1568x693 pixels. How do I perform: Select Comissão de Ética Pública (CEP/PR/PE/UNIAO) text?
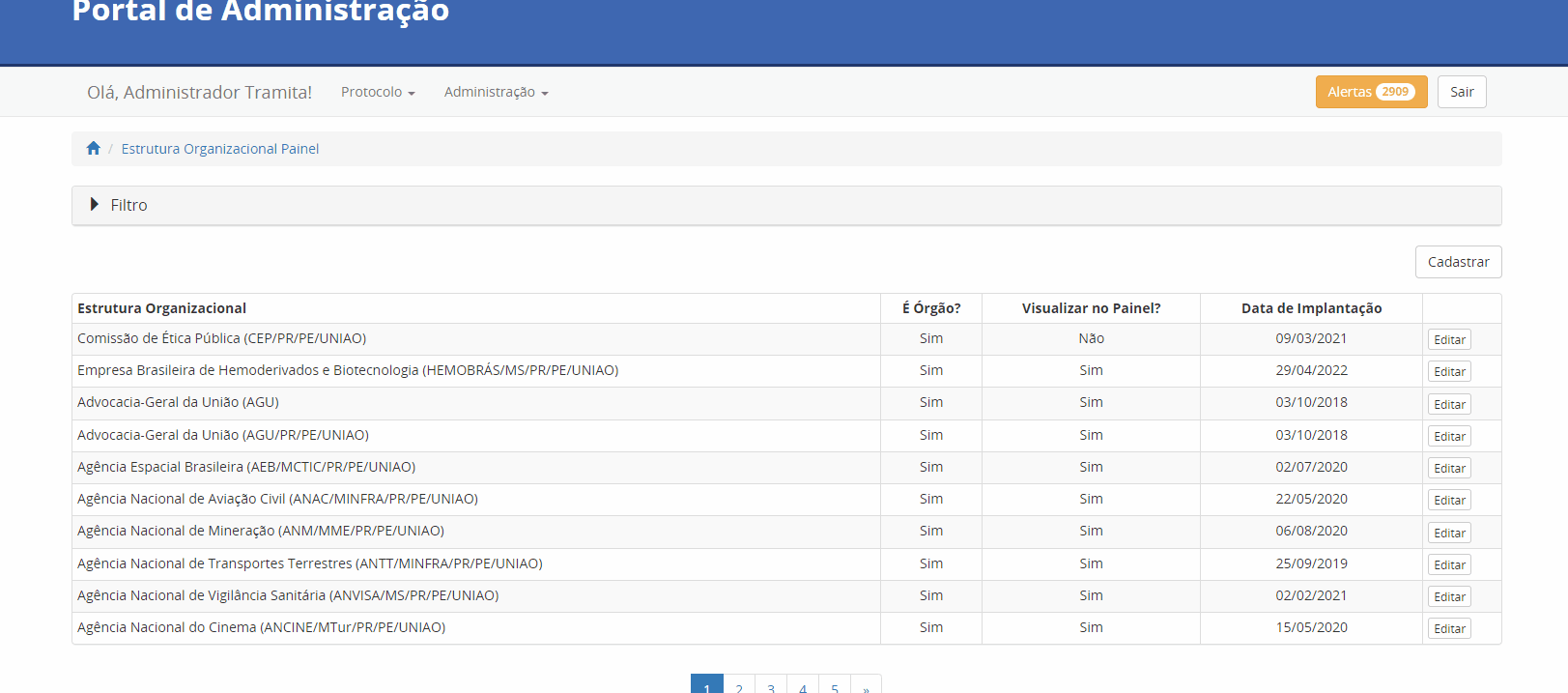pos(222,338)
